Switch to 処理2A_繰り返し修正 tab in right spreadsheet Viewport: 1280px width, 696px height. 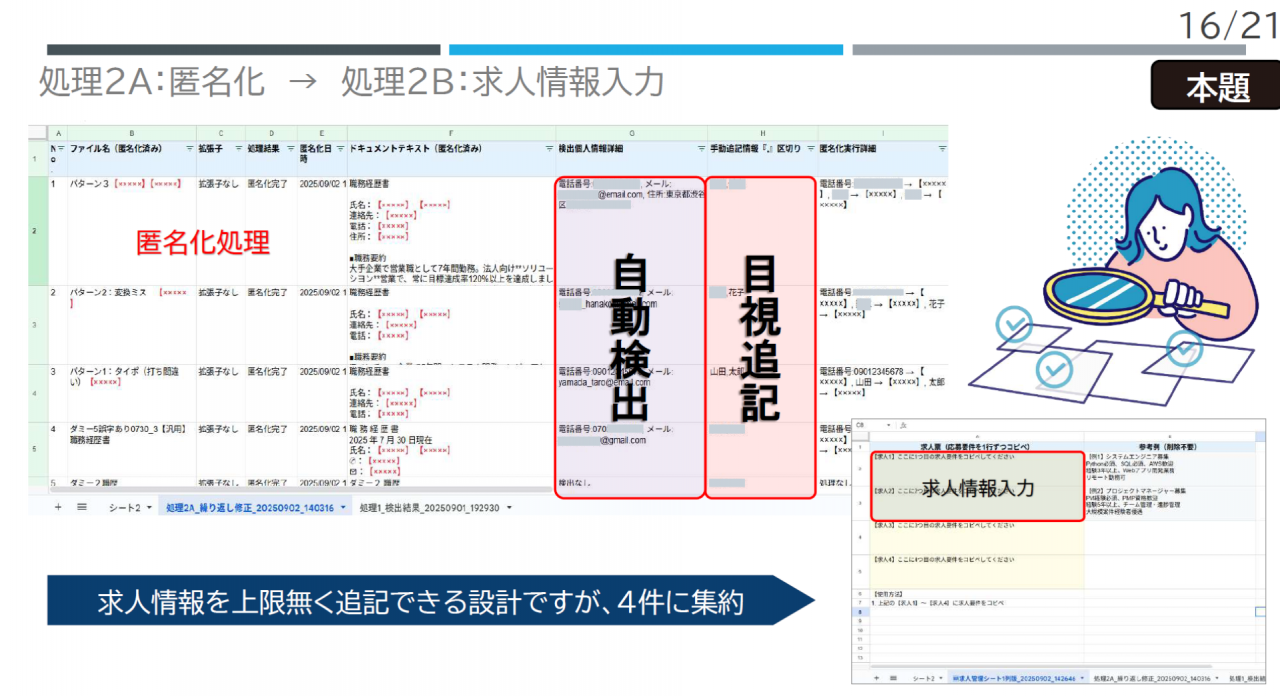pos(1153,678)
